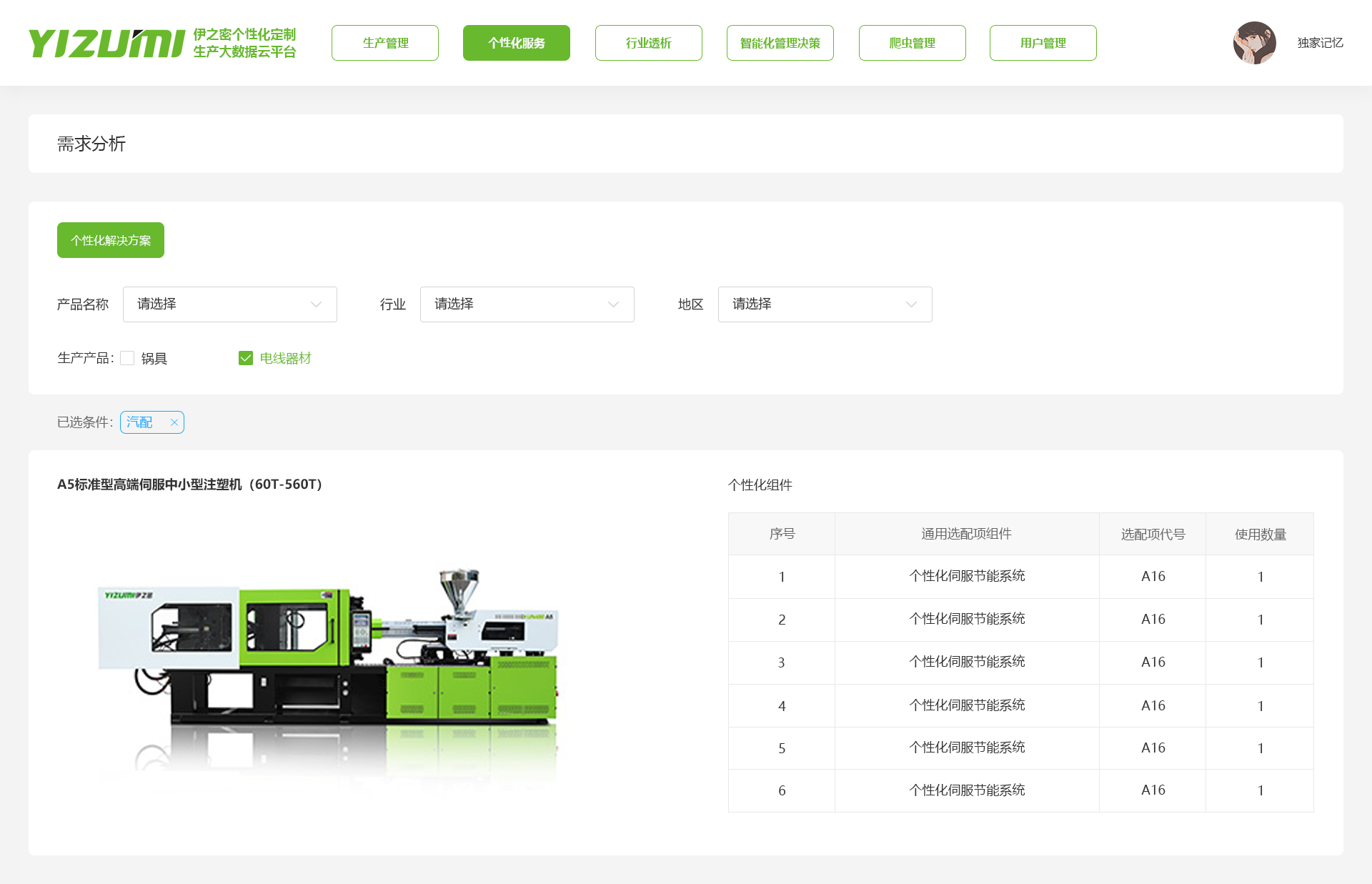Select component name in table row 5
This screenshot has width=1372, height=884.
point(967,748)
